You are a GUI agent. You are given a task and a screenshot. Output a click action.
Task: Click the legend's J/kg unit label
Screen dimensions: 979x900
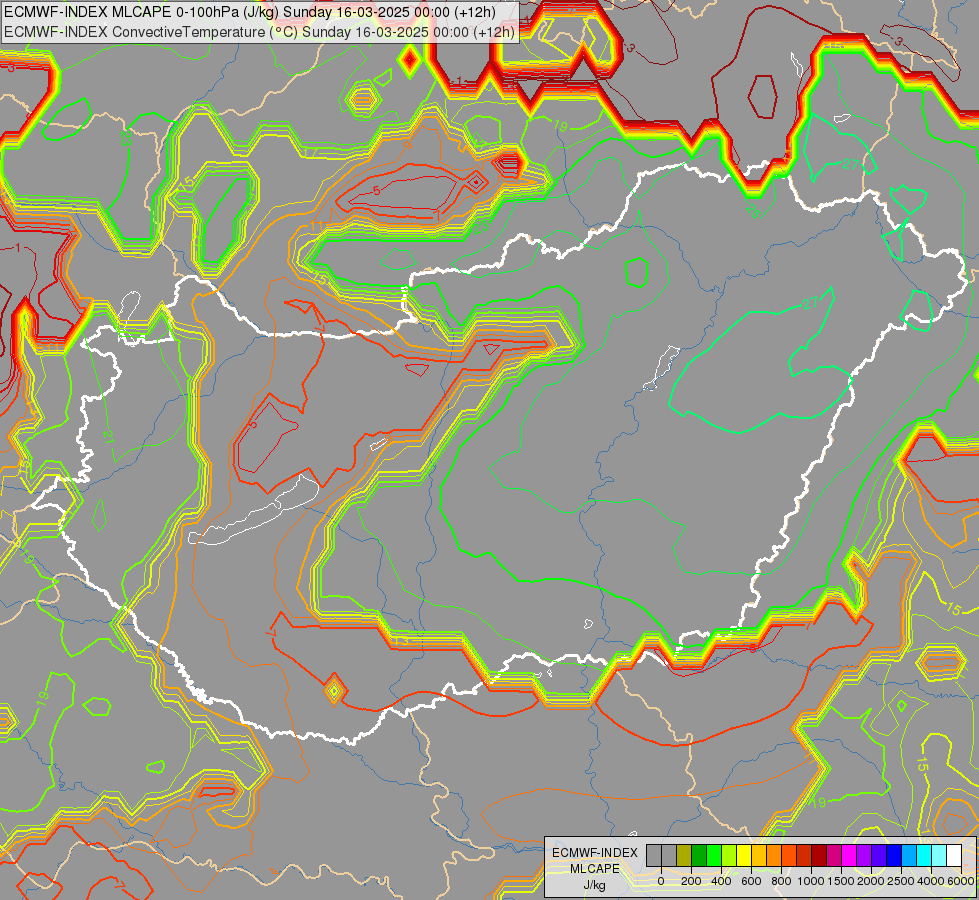coord(594,885)
